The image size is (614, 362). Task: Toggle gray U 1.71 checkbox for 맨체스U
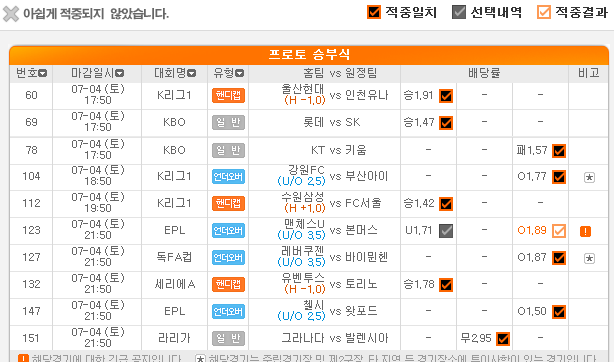click(446, 231)
